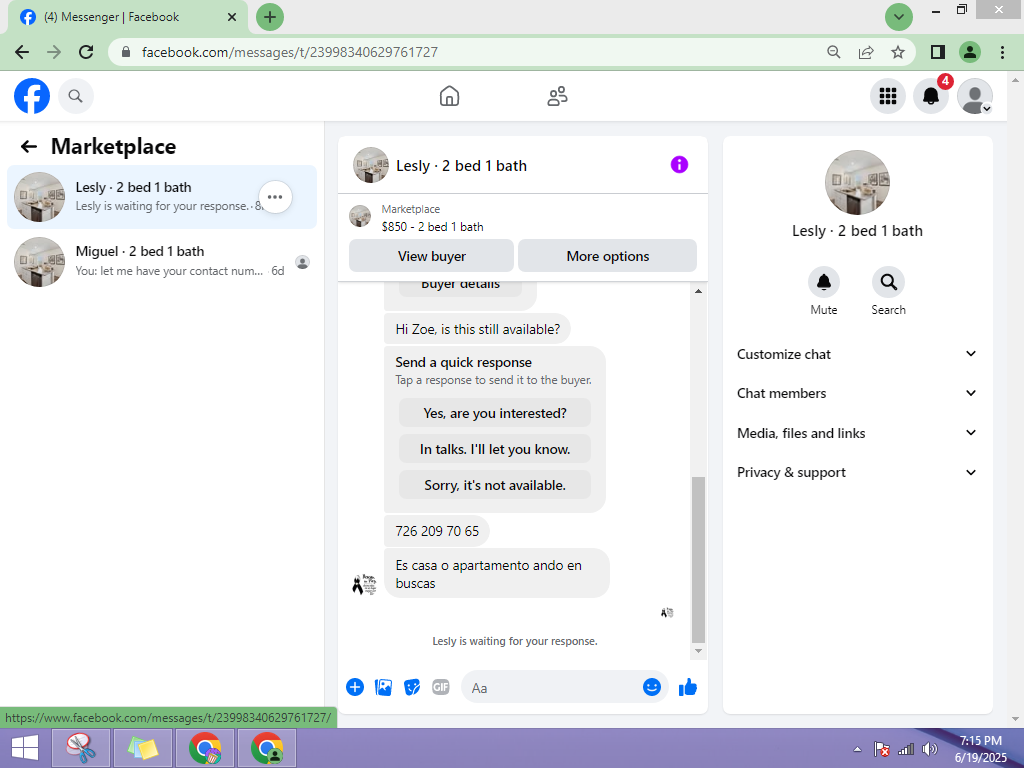
Task: Expand Customize chat section
Action: pyautogui.click(x=857, y=354)
